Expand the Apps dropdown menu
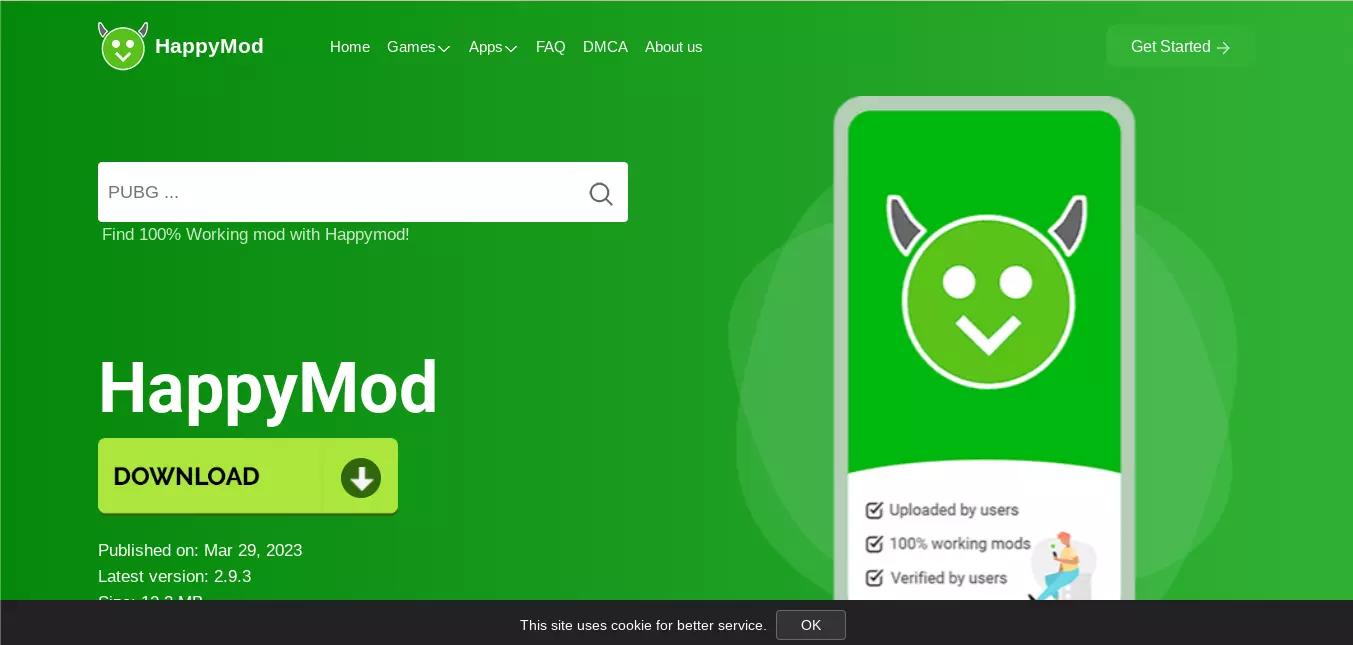The height and width of the screenshot is (645, 1353). point(493,47)
